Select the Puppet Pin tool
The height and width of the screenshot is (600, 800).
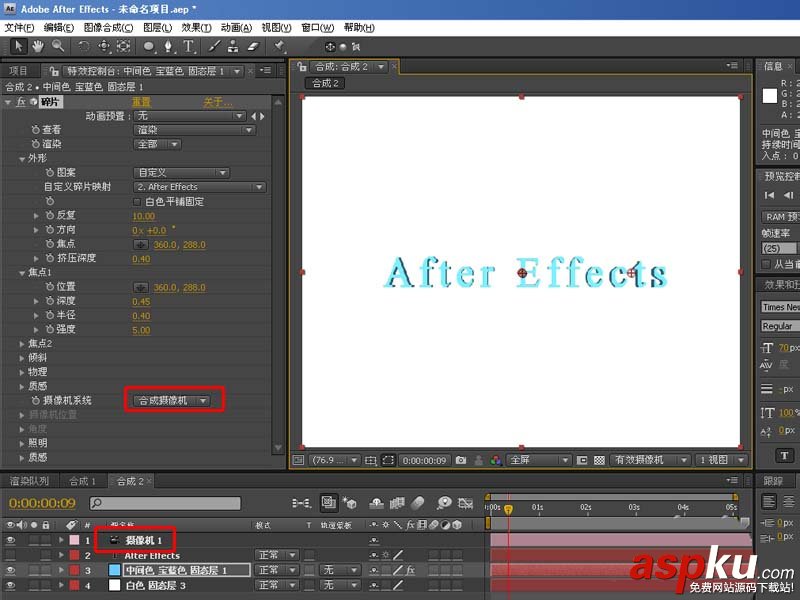click(279, 46)
